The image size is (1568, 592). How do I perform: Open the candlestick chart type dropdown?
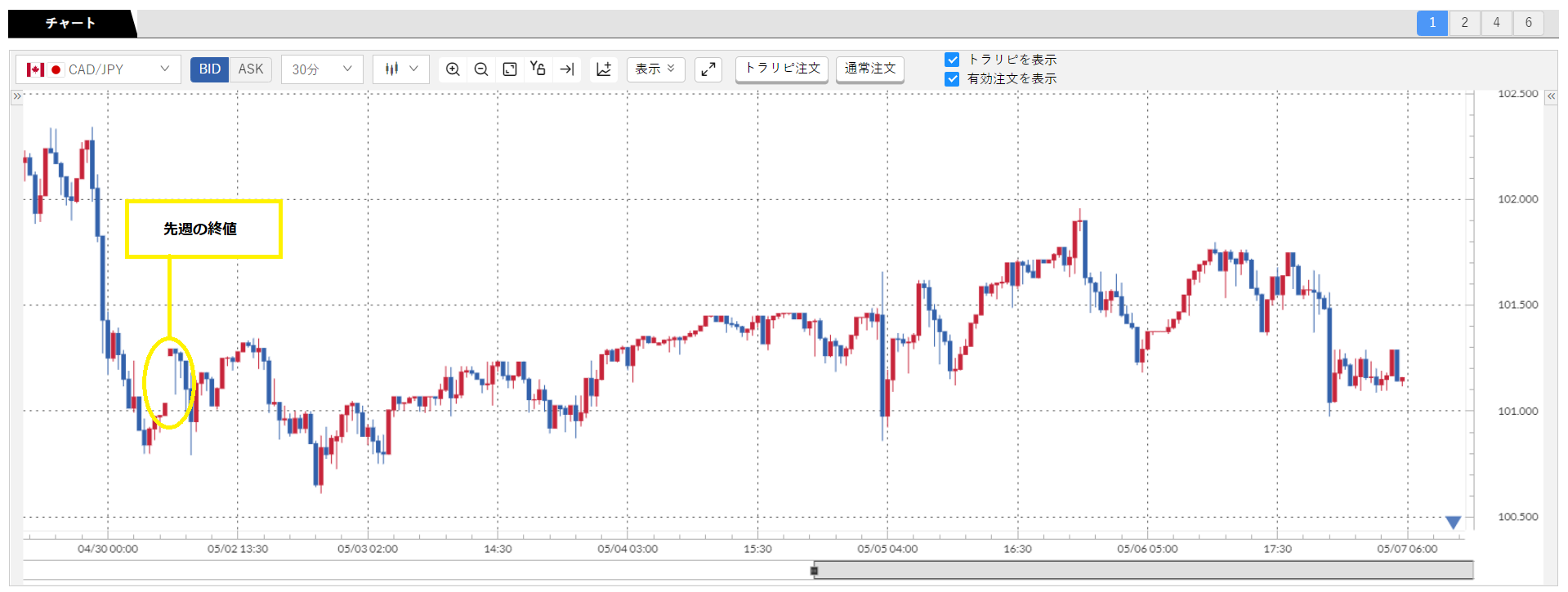point(401,69)
